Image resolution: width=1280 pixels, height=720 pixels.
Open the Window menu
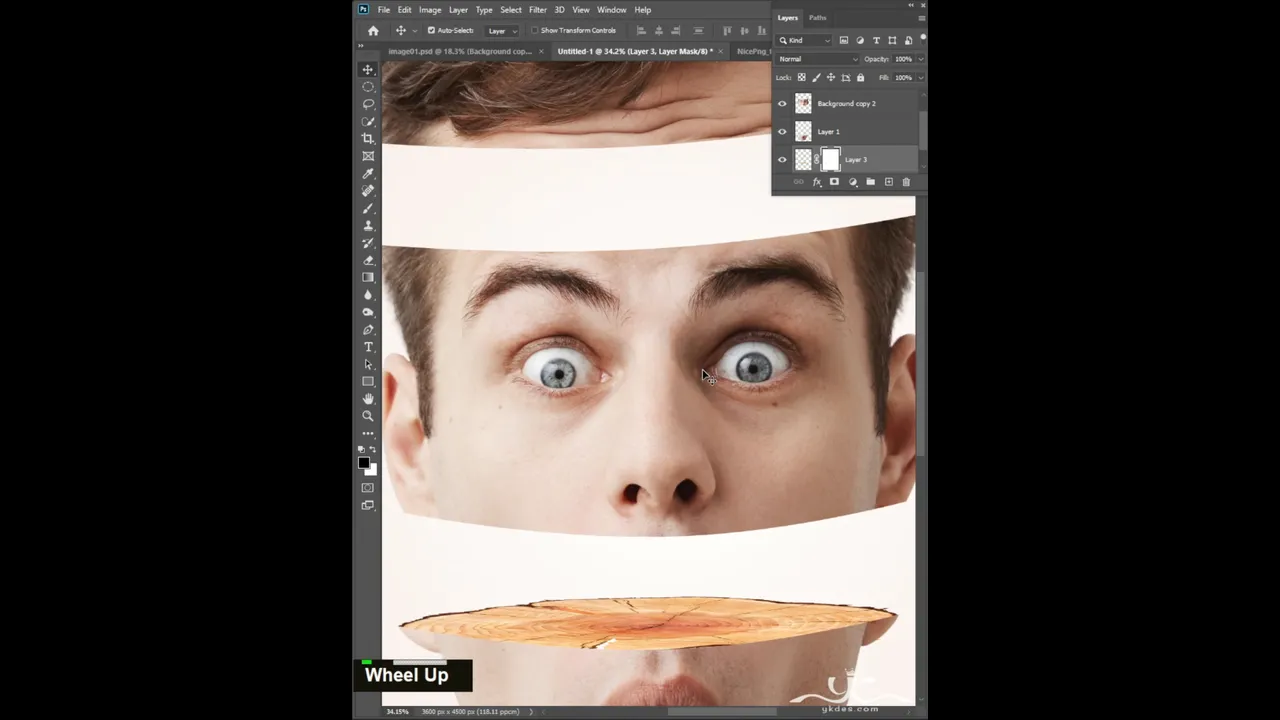point(611,10)
